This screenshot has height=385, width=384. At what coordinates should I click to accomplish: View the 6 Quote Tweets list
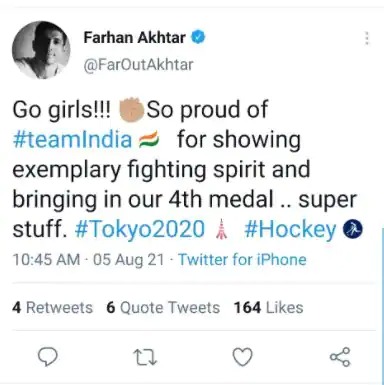click(x=163, y=307)
